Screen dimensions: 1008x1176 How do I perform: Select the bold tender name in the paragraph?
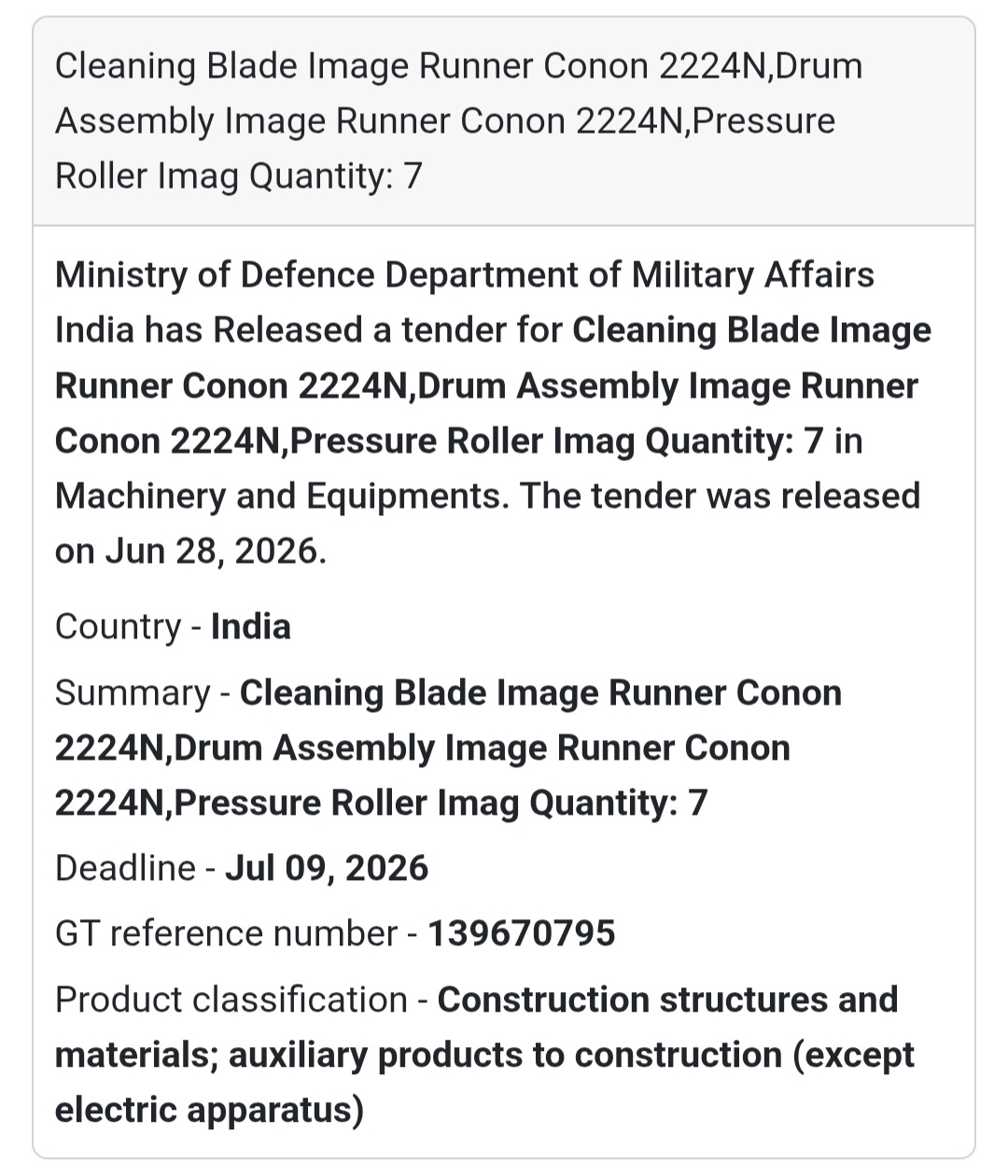pos(493,385)
